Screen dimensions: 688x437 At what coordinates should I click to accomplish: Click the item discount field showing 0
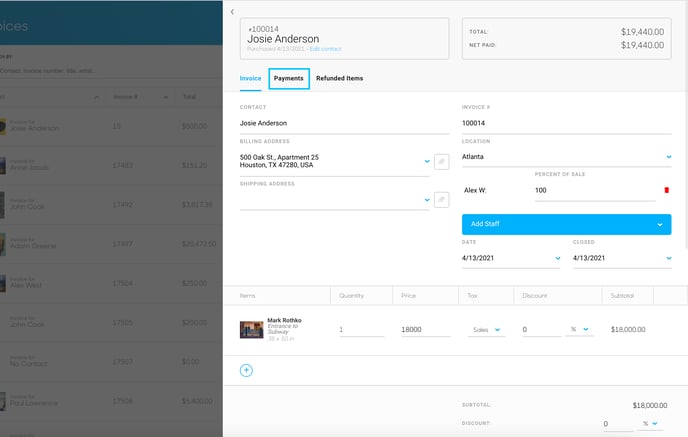pyautogui.click(x=541, y=330)
